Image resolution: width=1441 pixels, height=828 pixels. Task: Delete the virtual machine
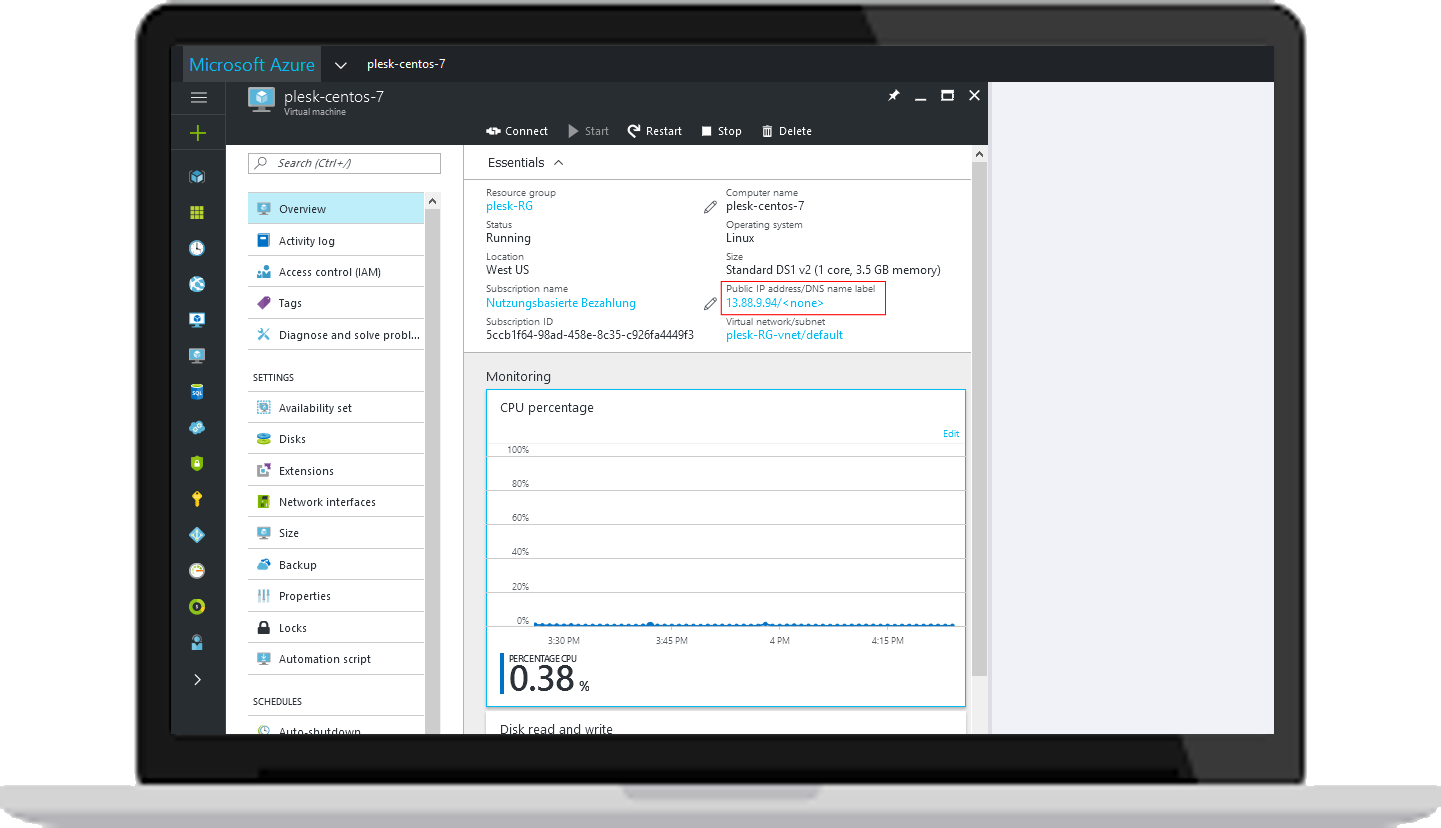pyautogui.click(x=787, y=131)
